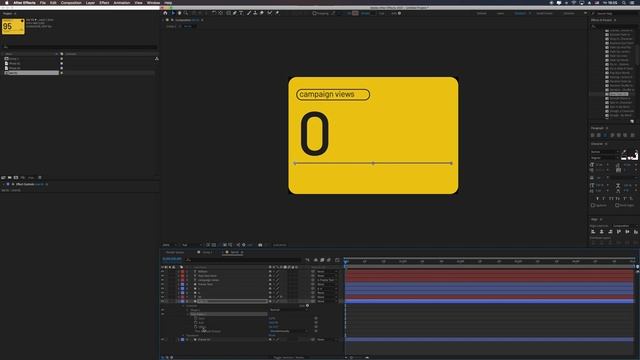
Task: Open the macOS Spotlight search icon
Action: click(624, 2)
